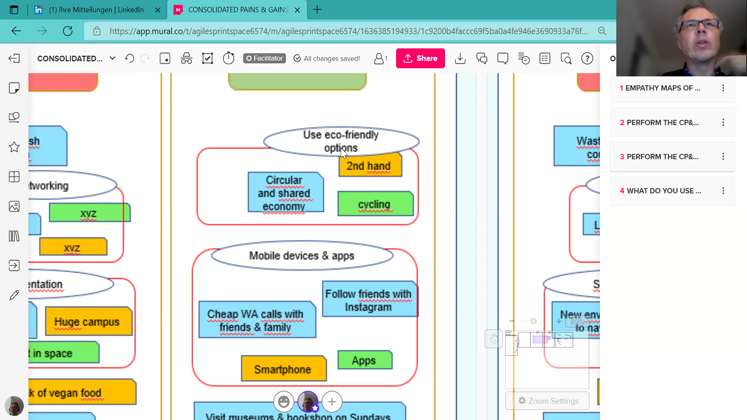Screen dimensions: 747x420
Task: Click the undo arrow icon
Action: pos(129,59)
